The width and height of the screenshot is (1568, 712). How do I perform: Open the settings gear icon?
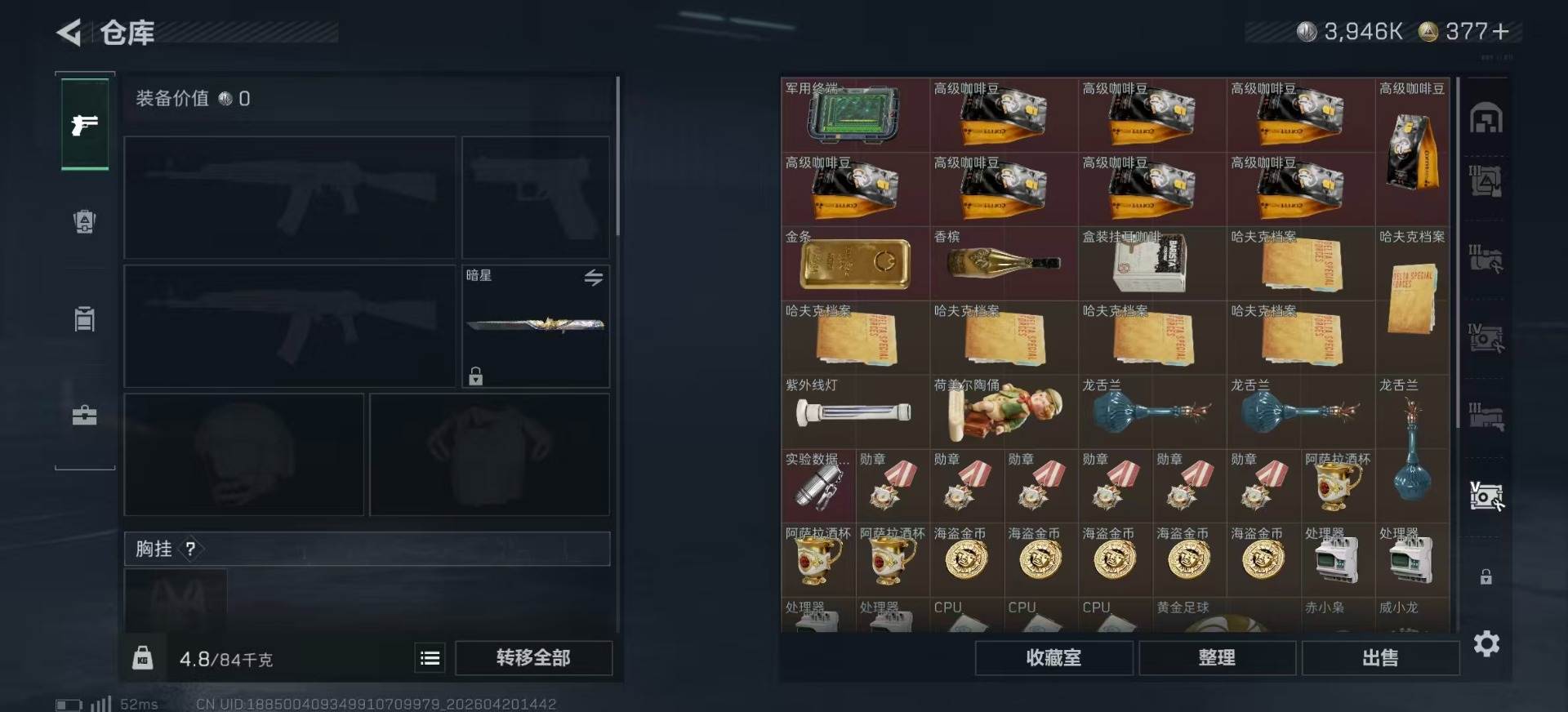pyautogui.click(x=1486, y=644)
